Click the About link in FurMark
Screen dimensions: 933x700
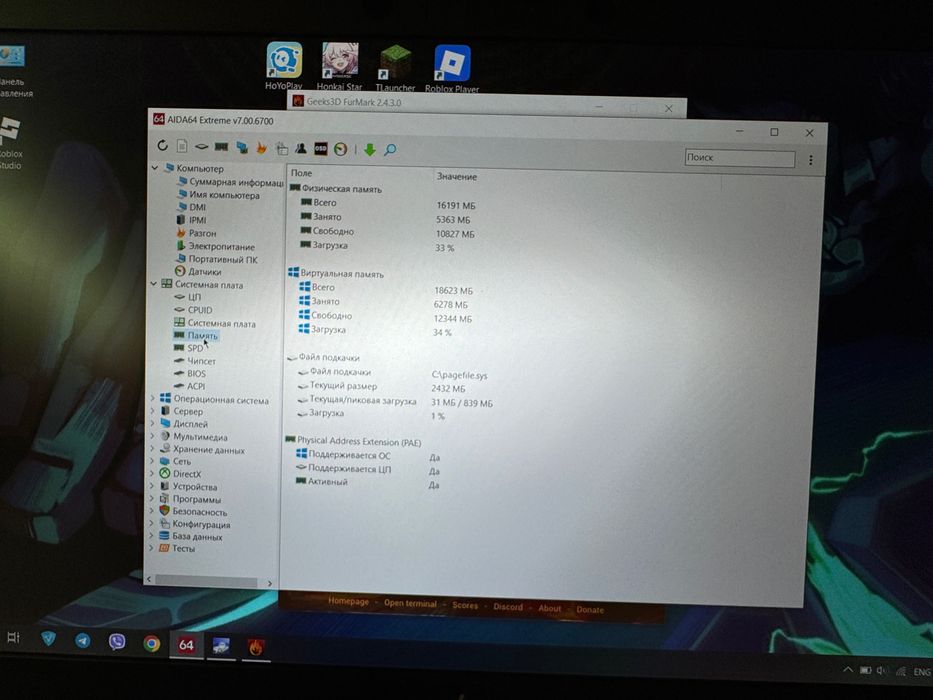click(x=549, y=608)
